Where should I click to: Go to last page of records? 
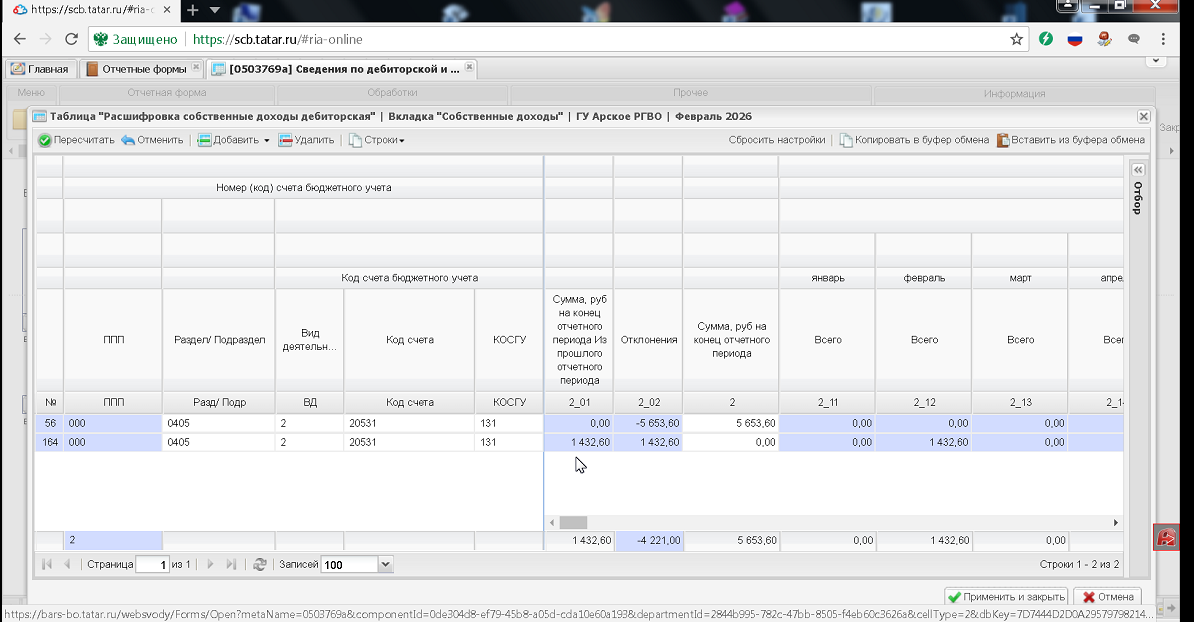pos(231,564)
